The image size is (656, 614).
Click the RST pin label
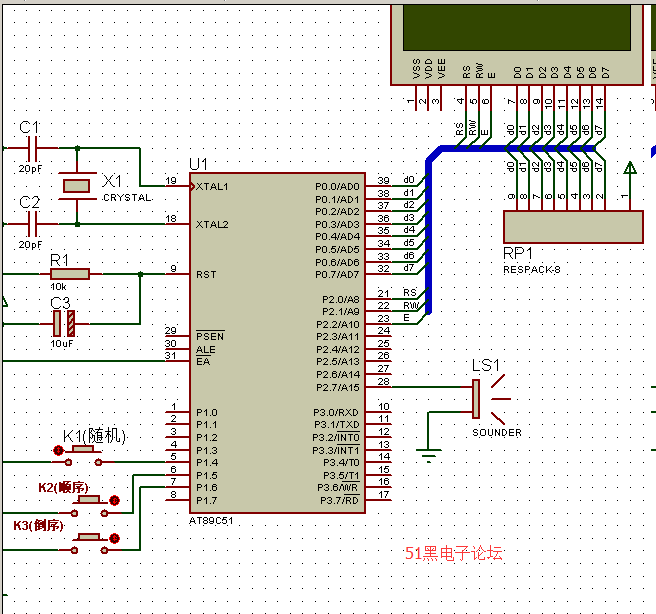[x=206, y=274]
